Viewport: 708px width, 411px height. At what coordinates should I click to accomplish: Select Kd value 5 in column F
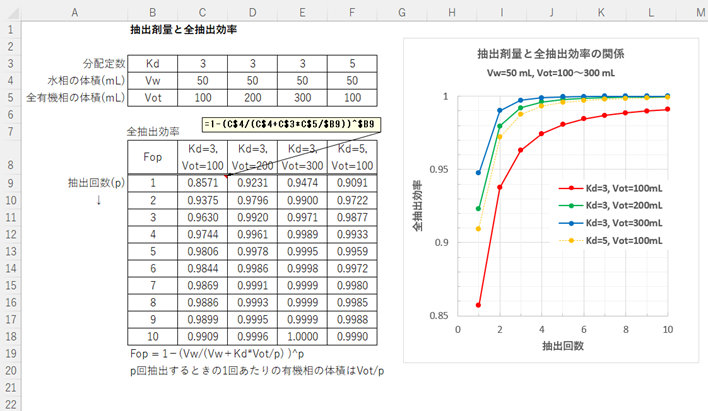click(x=352, y=64)
